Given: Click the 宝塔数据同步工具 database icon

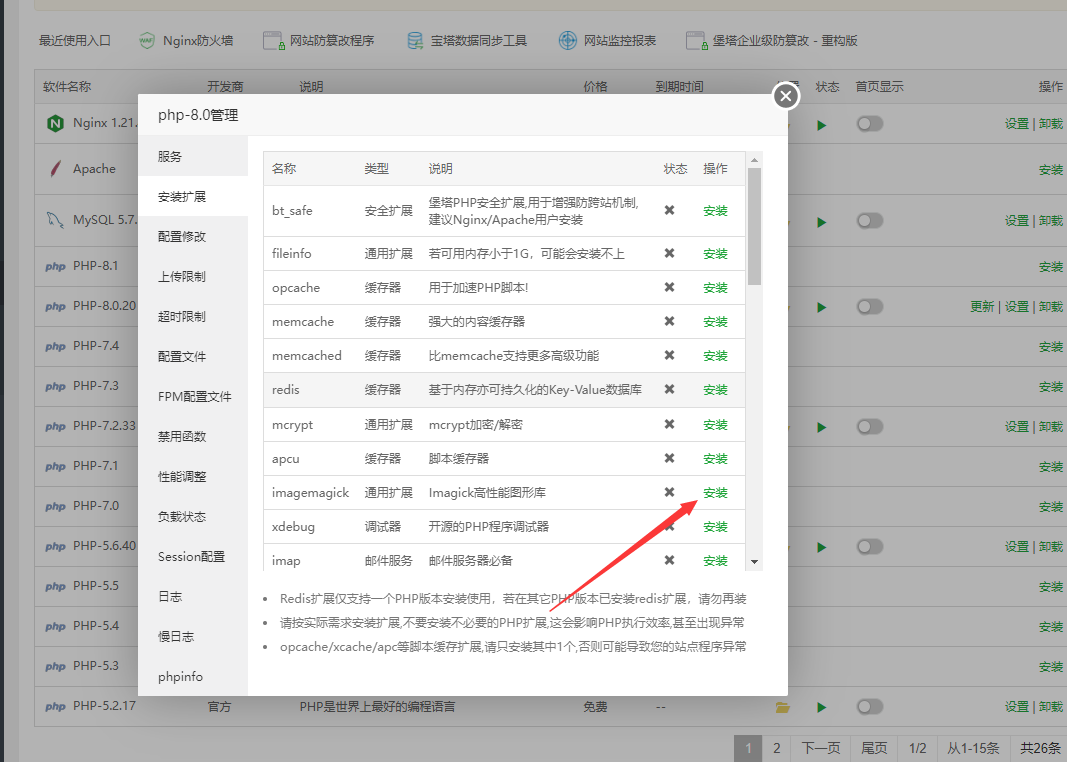Looking at the screenshot, I should (414, 41).
